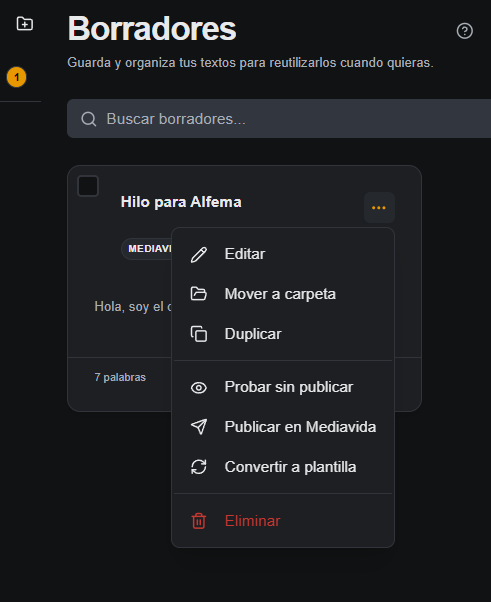
Task: Focus the Buscar borradores search field
Action: [279, 119]
